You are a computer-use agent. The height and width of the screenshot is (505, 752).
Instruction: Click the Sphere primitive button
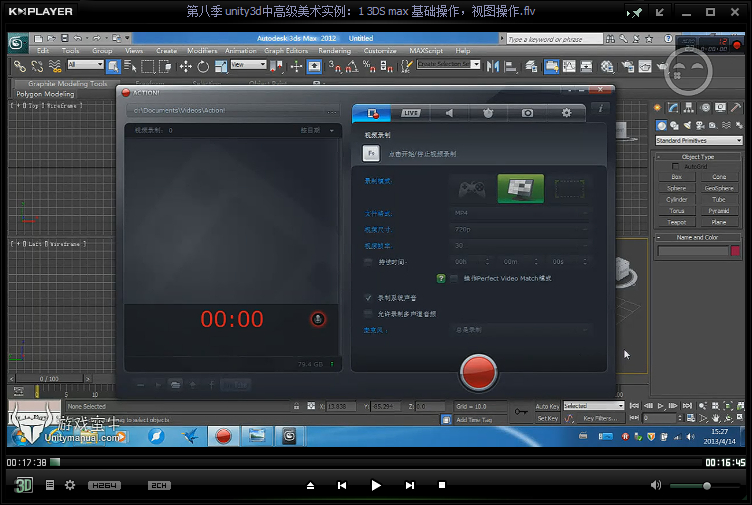click(x=676, y=188)
